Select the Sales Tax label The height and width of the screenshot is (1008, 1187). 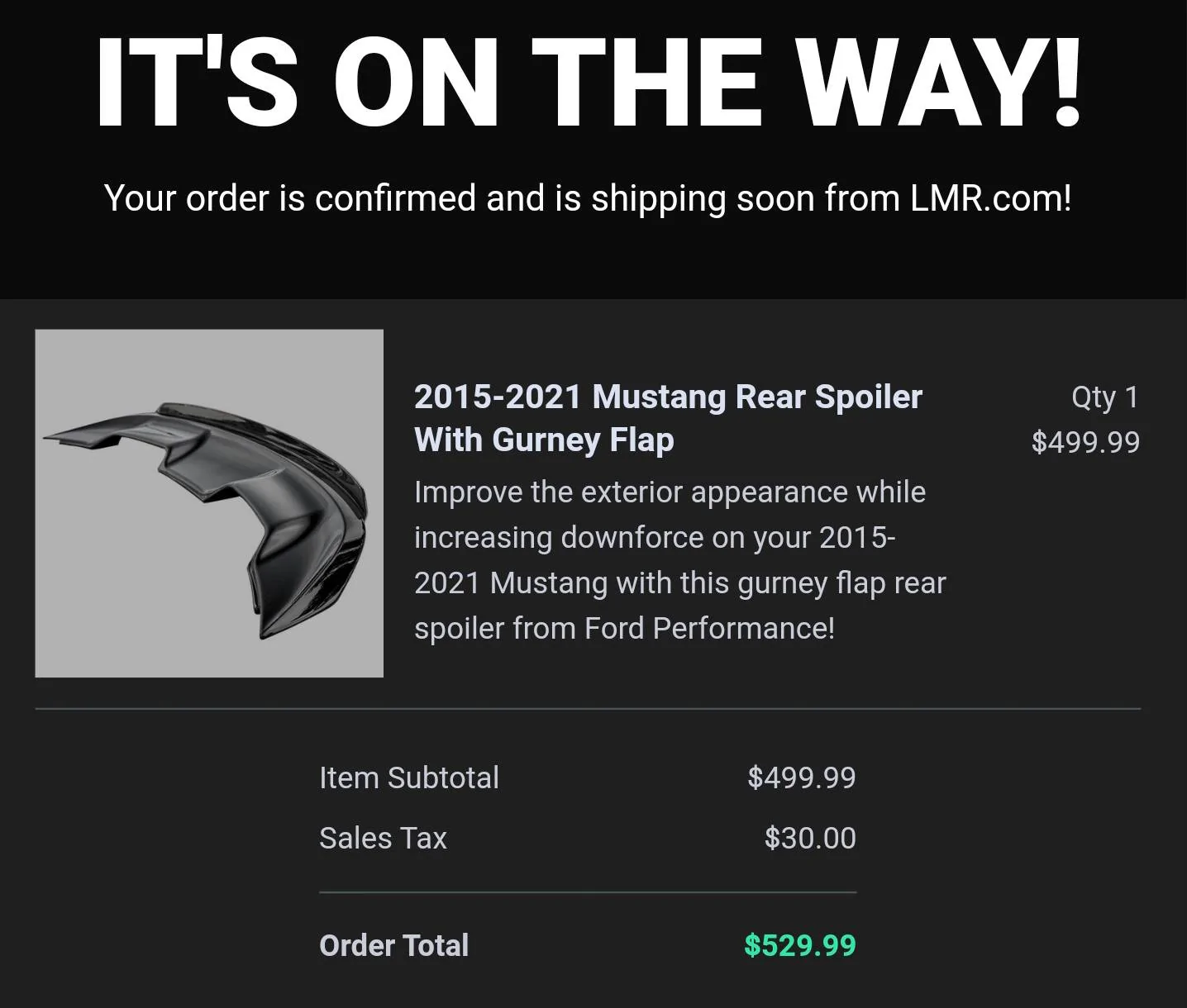pyautogui.click(x=383, y=838)
